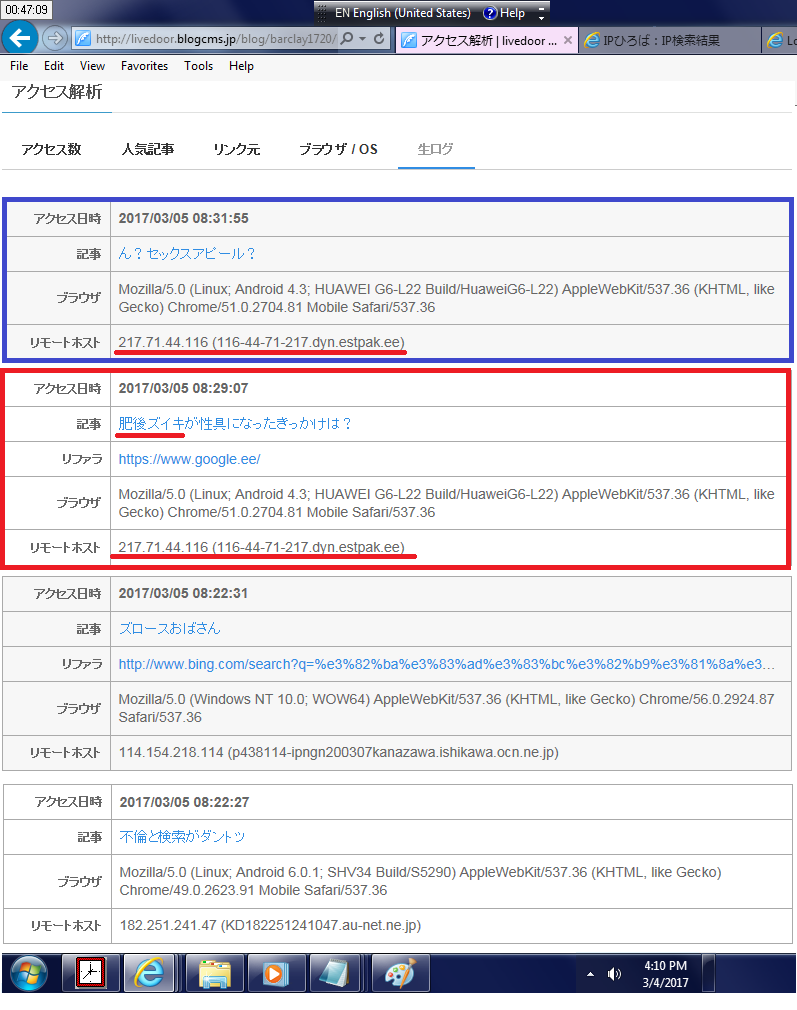Image resolution: width=797 pixels, height=1010 pixels.
Task: Click the browser Back arrow button
Action: 20,38
